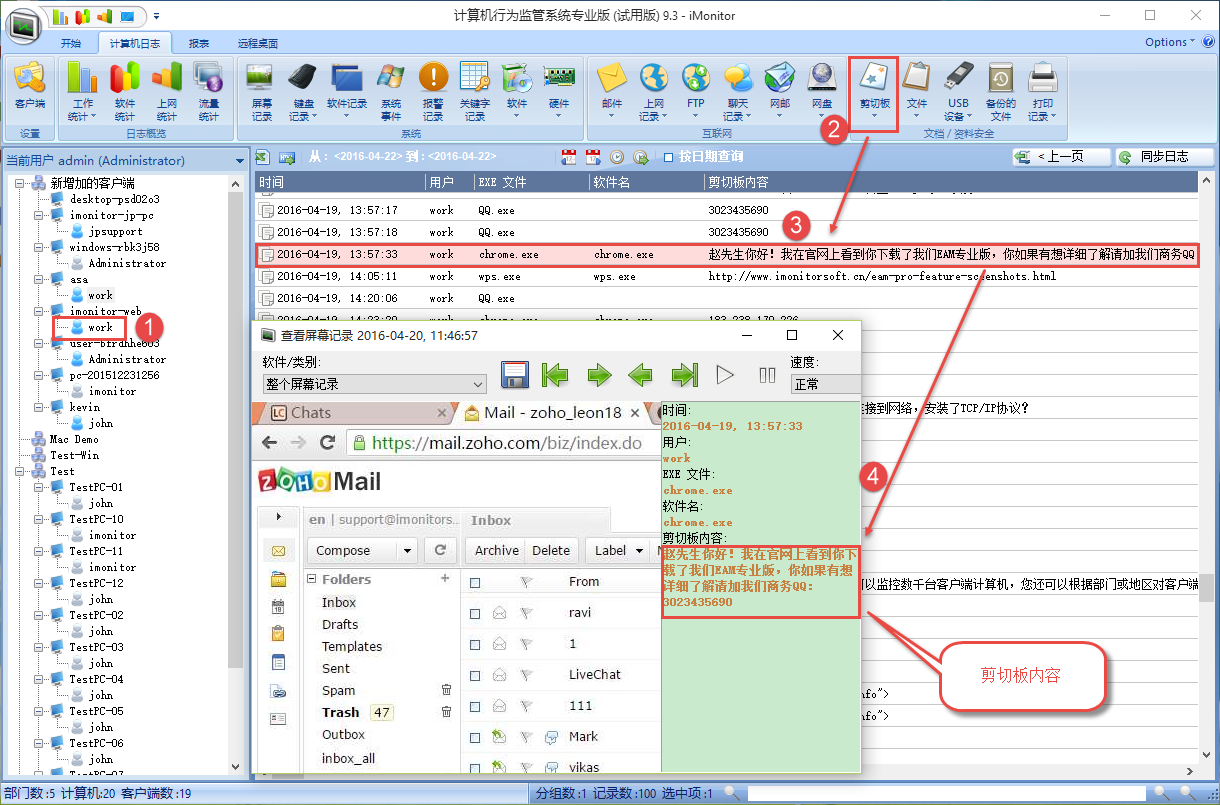1220x805 pixels.
Task: Open 报警记录 alert records
Action: coord(433,91)
